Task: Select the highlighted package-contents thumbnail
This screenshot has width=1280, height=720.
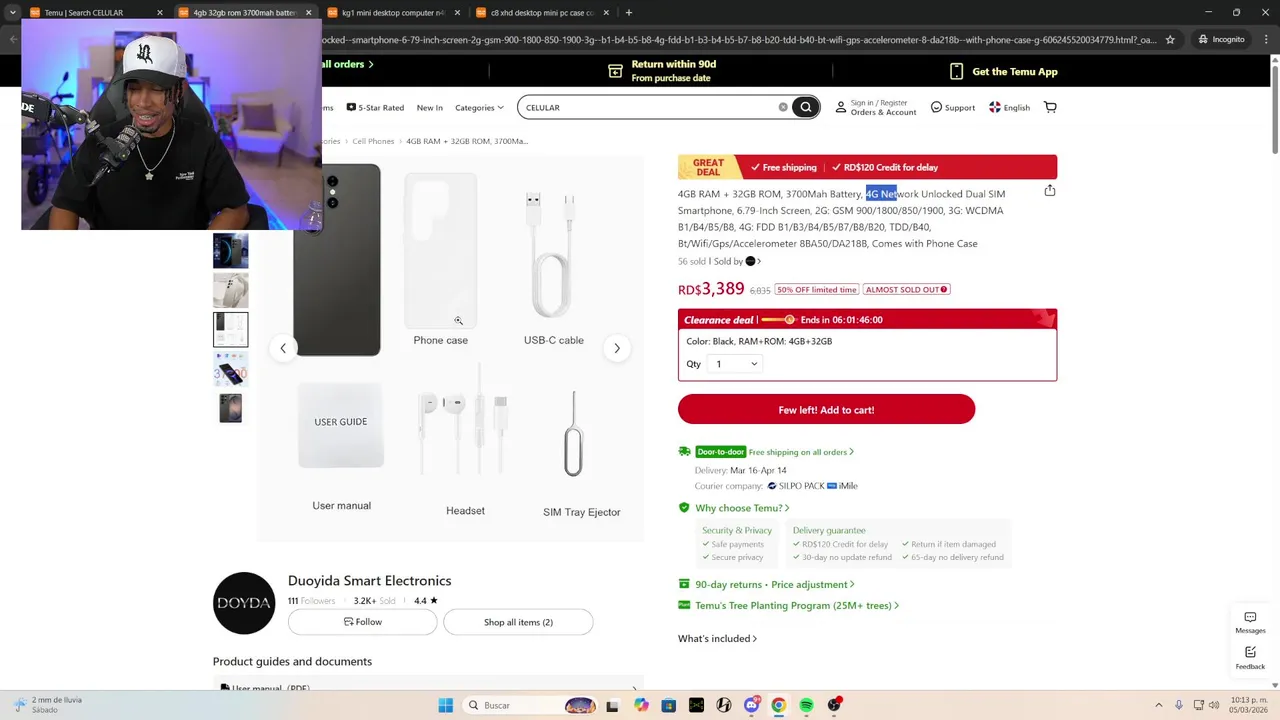Action: click(x=230, y=329)
